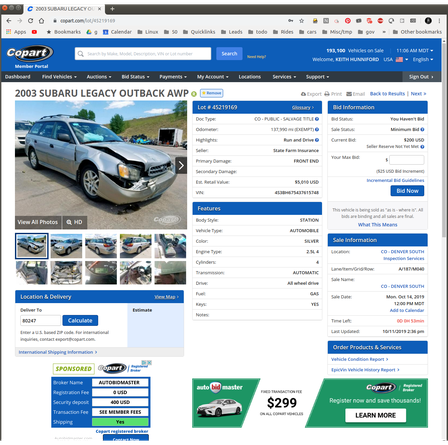The width and height of the screenshot is (448, 445).
Task: Show next vehicle photo arrow
Action: [181, 165]
